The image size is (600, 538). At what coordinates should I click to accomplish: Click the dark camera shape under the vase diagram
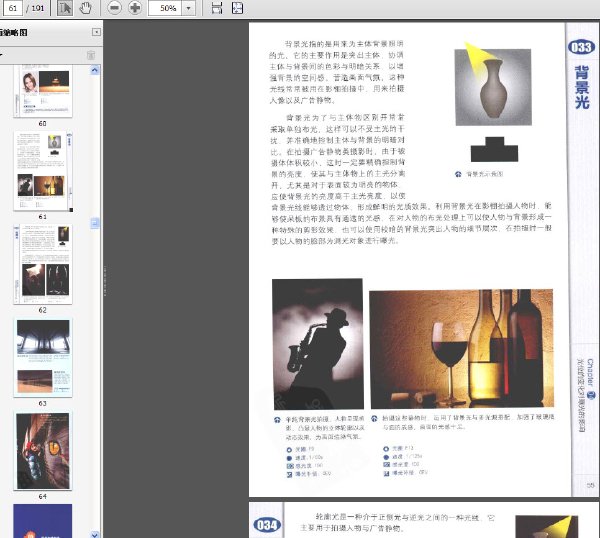tap(494, 149)
